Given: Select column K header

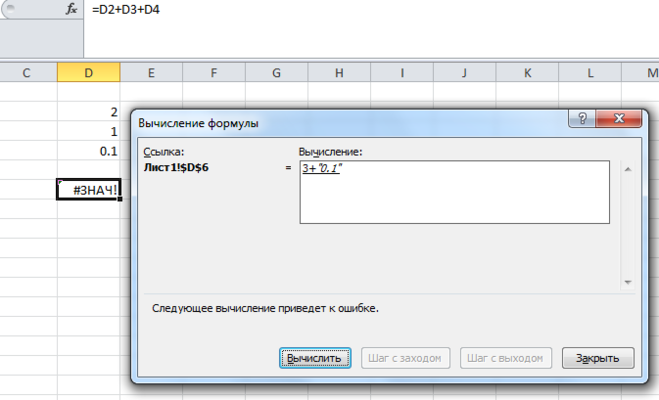Looking at the screenshot, I should [527, 73].
